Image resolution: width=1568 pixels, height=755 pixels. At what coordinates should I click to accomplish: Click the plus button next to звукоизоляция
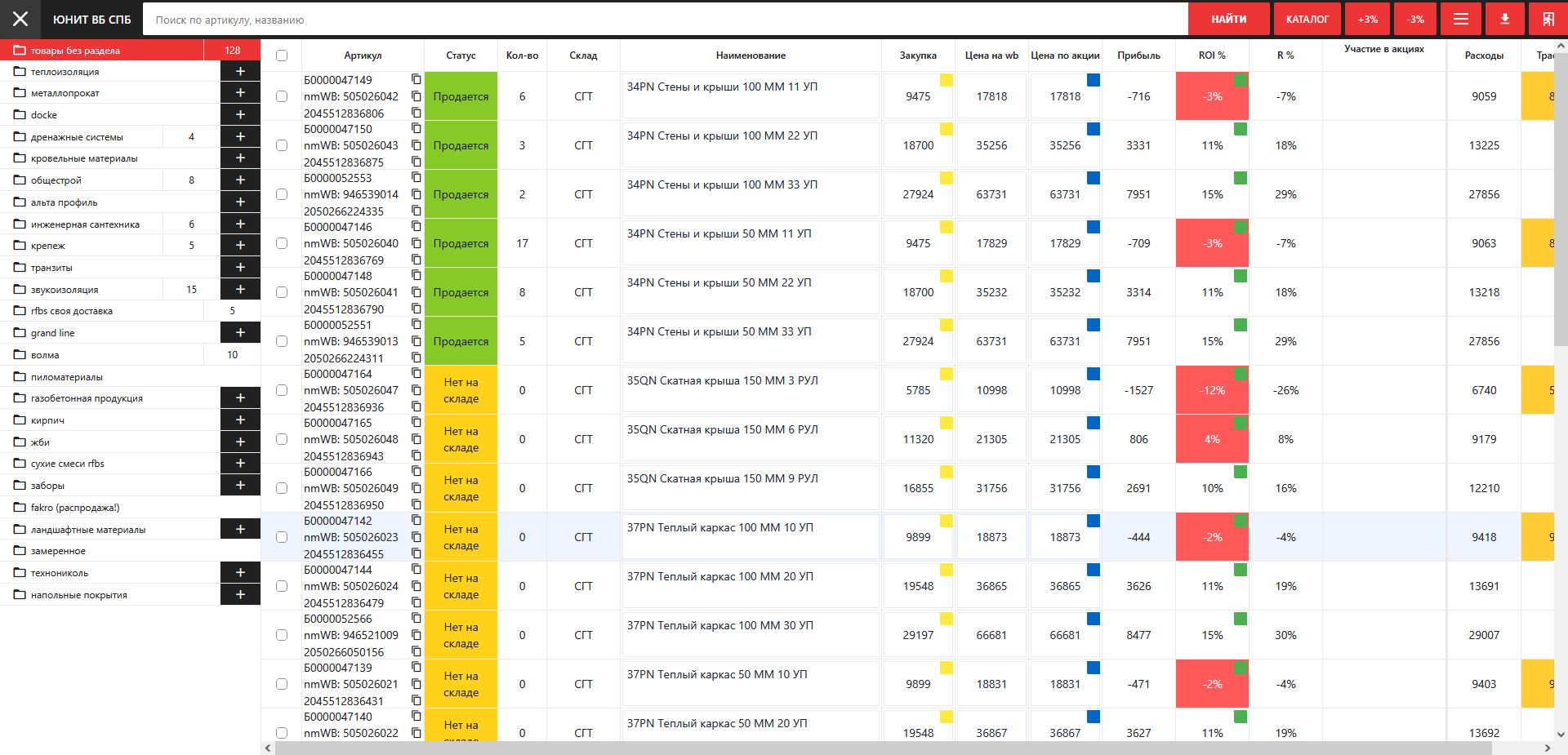(240, 289)
